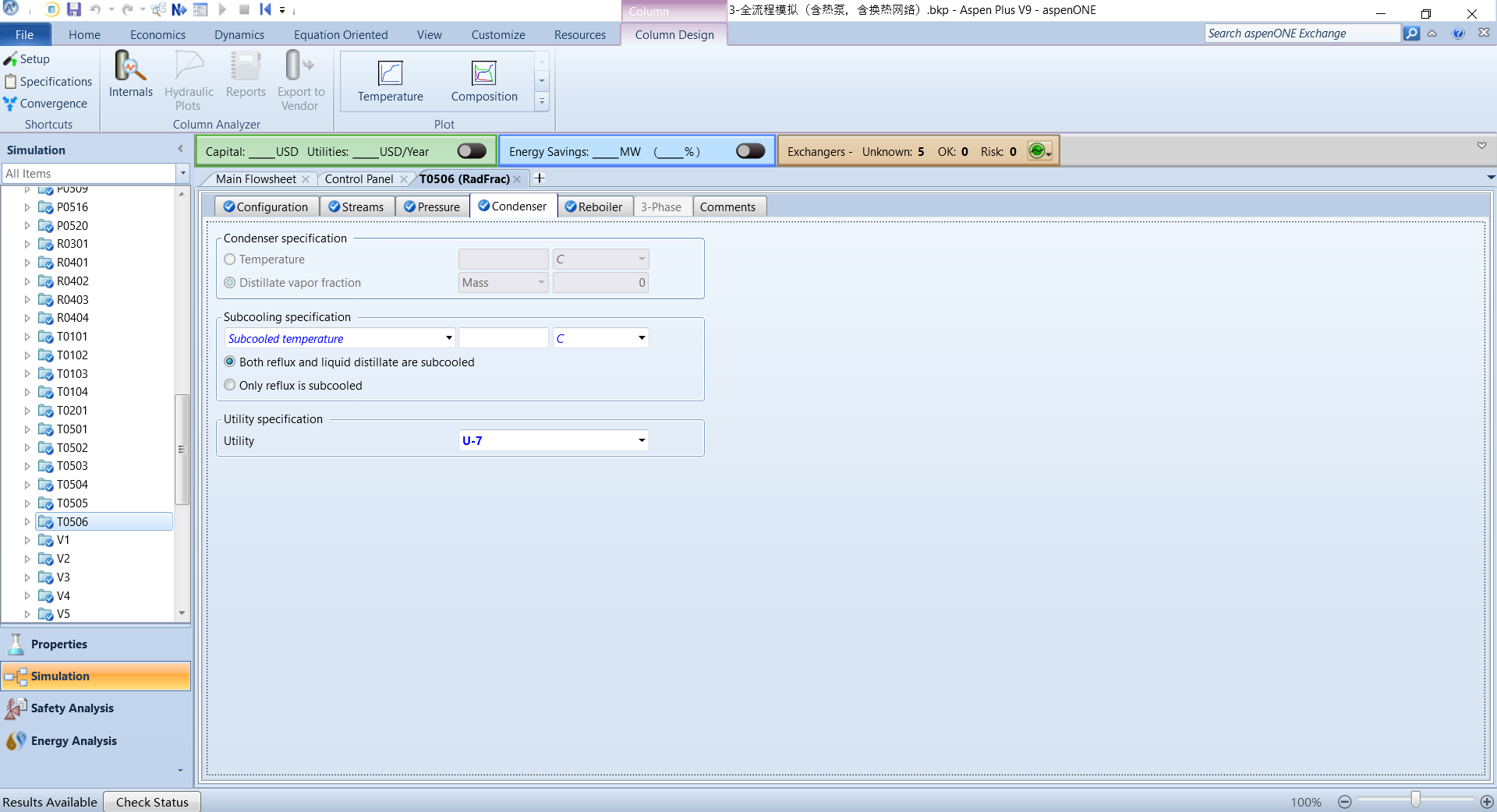The height and width of the screenshot is (812, 1497).
Task: Open the All Items filter dropdown
Action: tap(183, 173)
